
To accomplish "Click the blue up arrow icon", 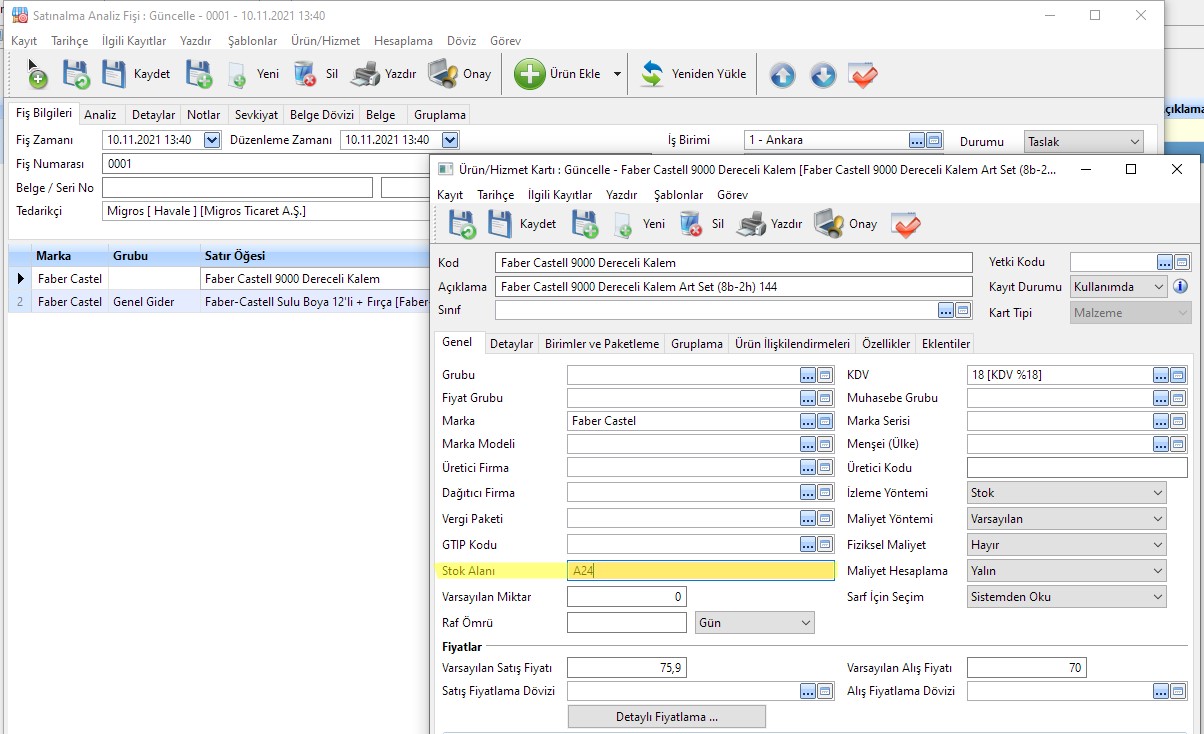I will tap(782, 75).
